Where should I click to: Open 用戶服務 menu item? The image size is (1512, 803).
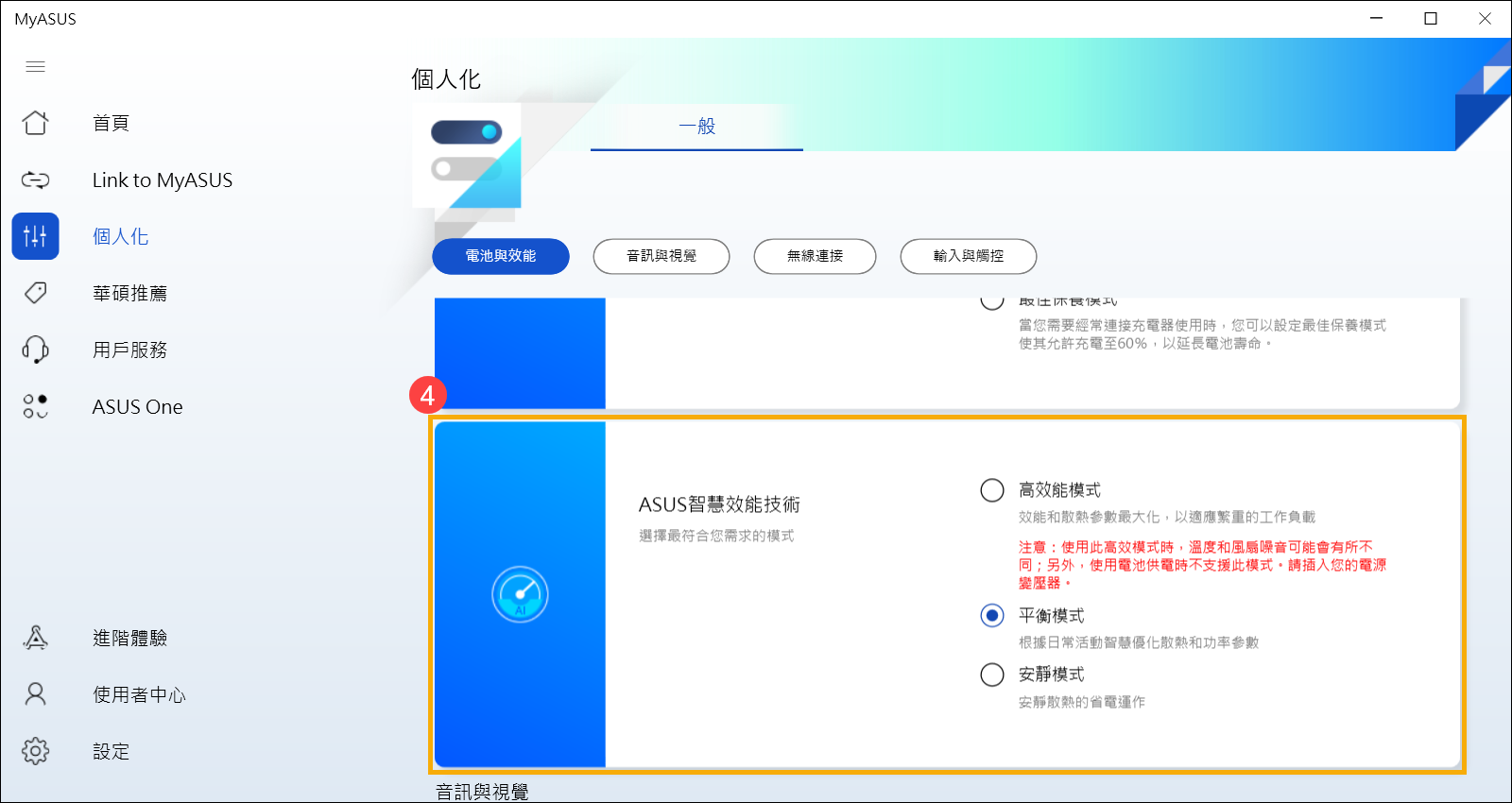[129, 350]
